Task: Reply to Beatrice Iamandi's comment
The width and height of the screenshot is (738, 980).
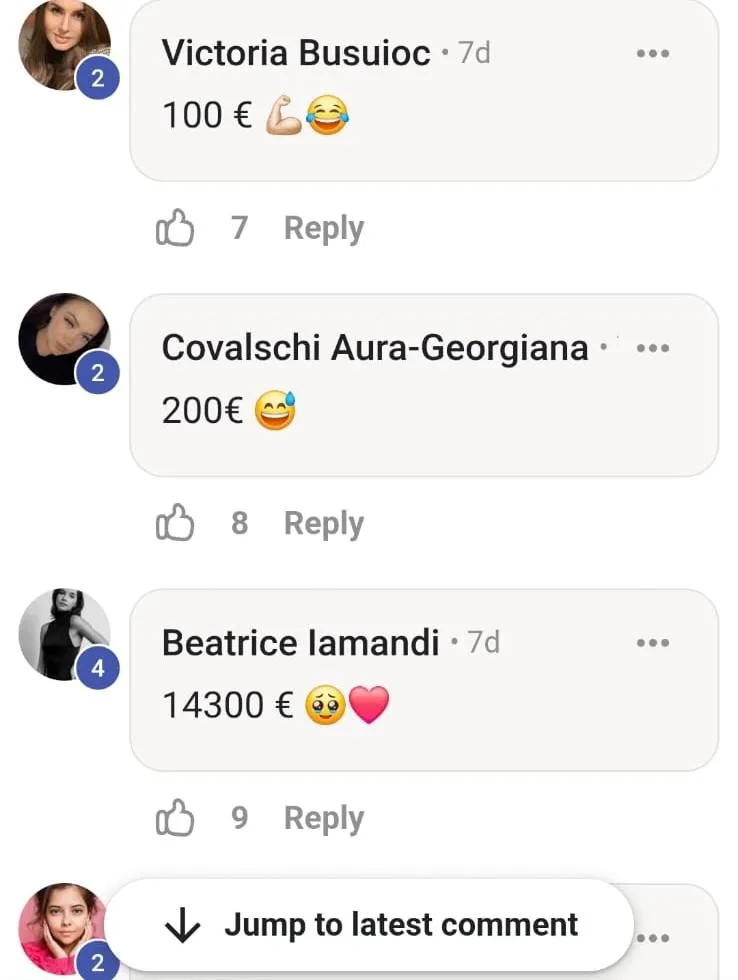Action: 323,818
